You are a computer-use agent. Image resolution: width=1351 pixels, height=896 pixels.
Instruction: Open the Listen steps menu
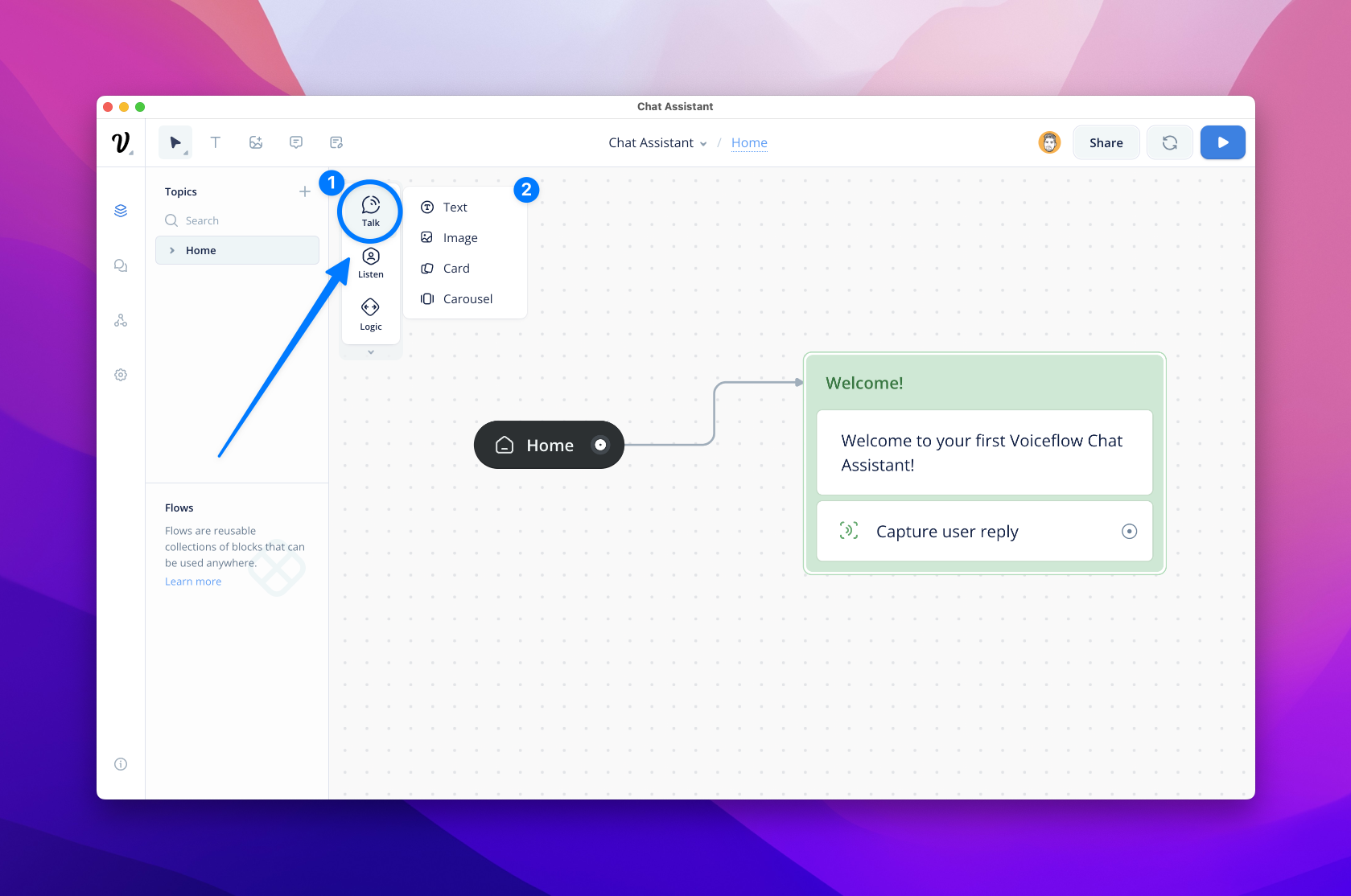coord(371,263)
